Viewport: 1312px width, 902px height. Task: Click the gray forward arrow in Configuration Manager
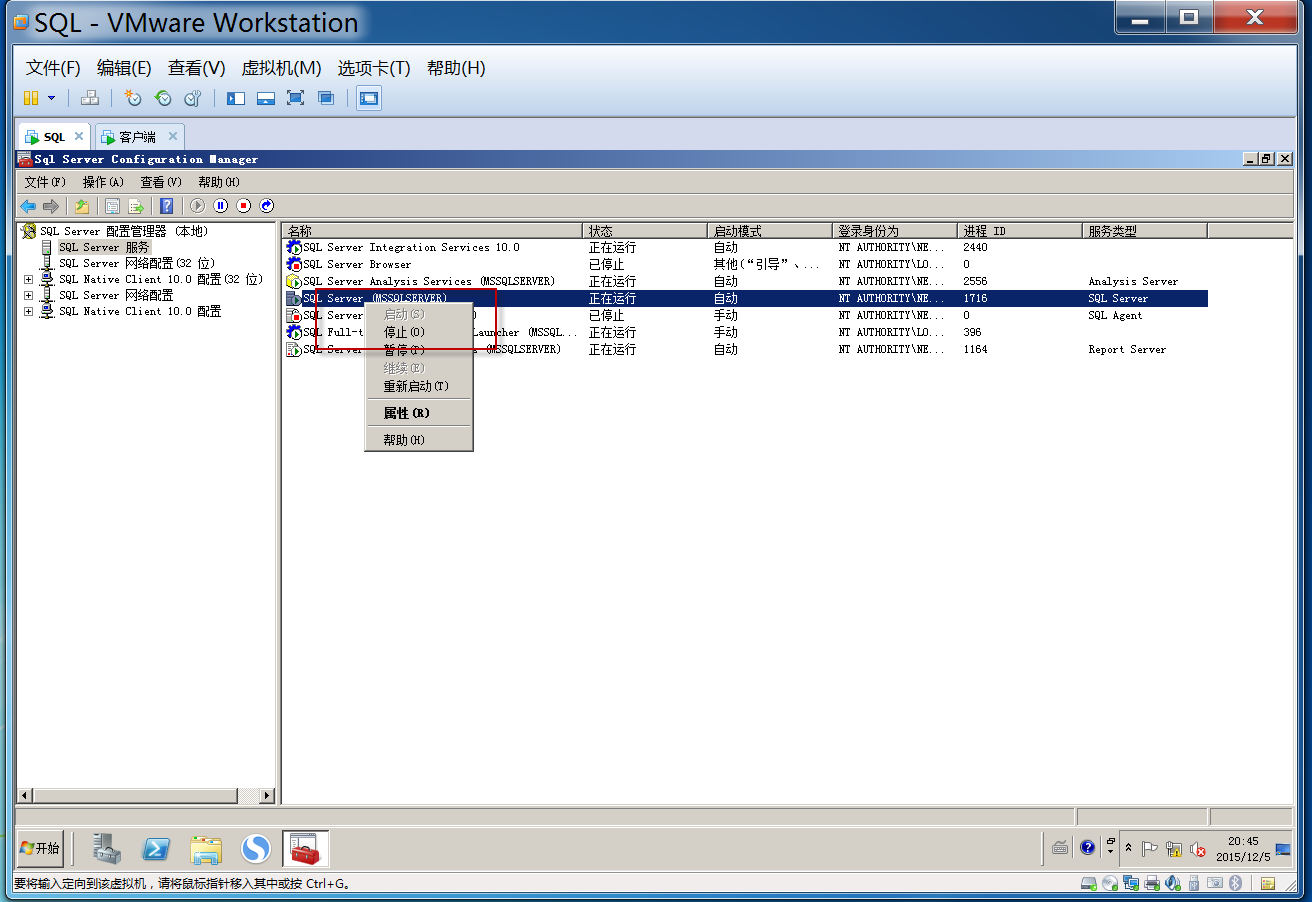[50, 206]
